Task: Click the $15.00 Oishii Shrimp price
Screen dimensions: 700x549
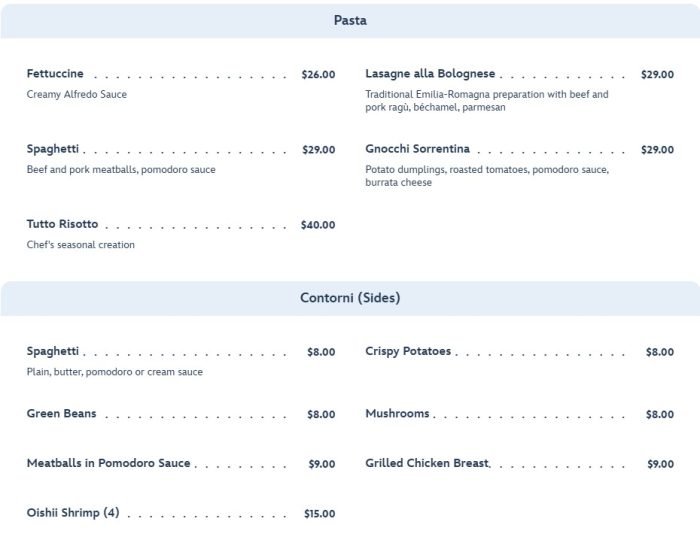Action: pos(319,514)
